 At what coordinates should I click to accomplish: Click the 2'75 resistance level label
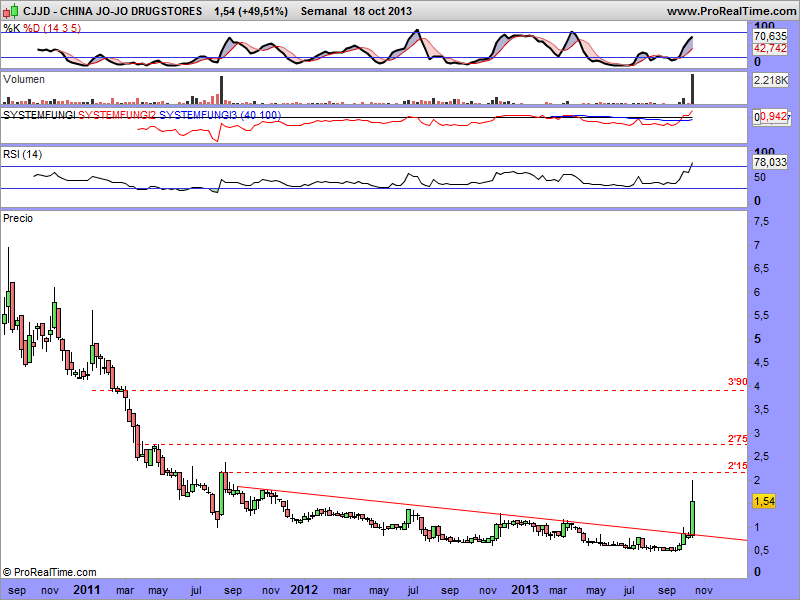point(737,439)
